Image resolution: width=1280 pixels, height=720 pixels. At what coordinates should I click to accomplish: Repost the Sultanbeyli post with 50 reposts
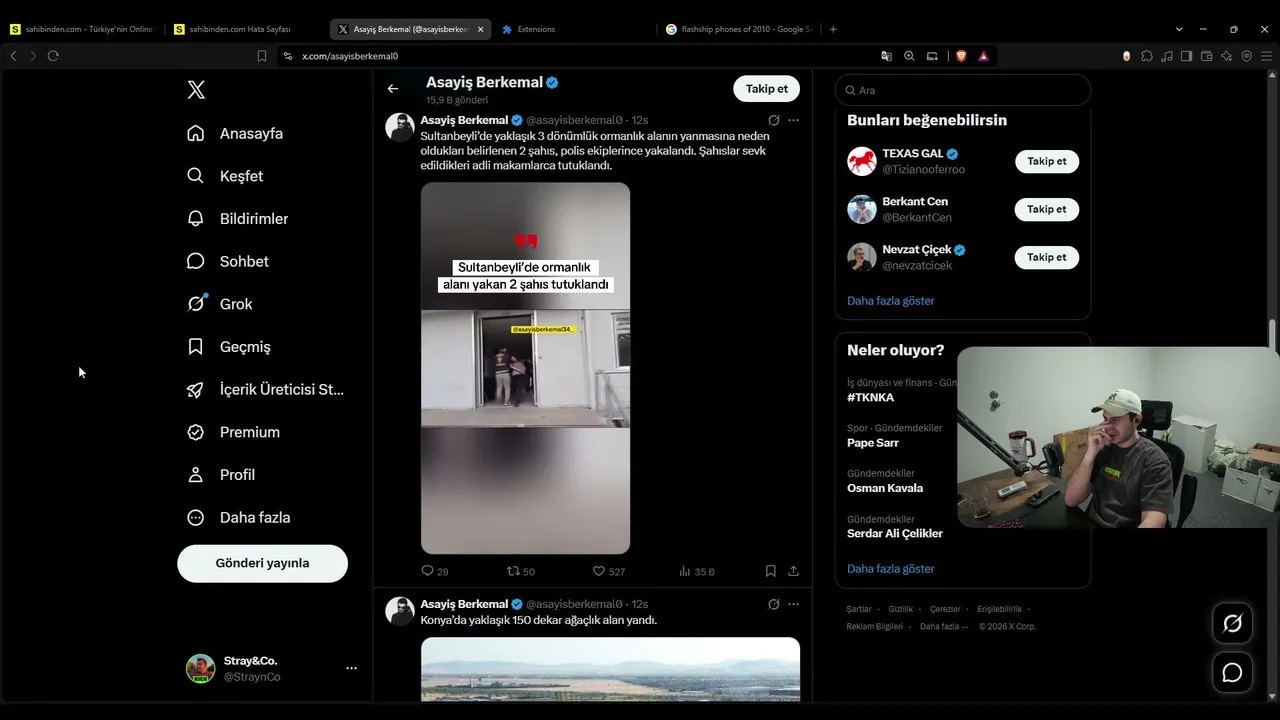521,571
